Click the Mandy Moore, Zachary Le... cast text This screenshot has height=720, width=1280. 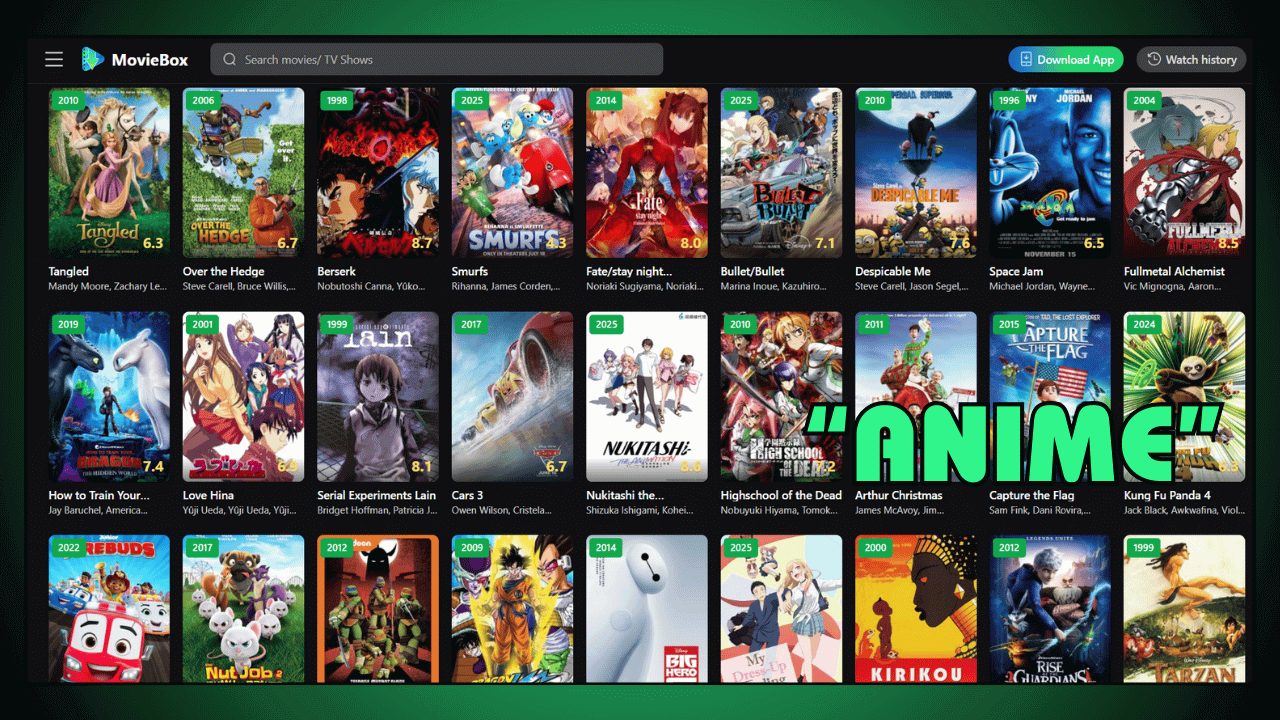click(x=109, y=287)
